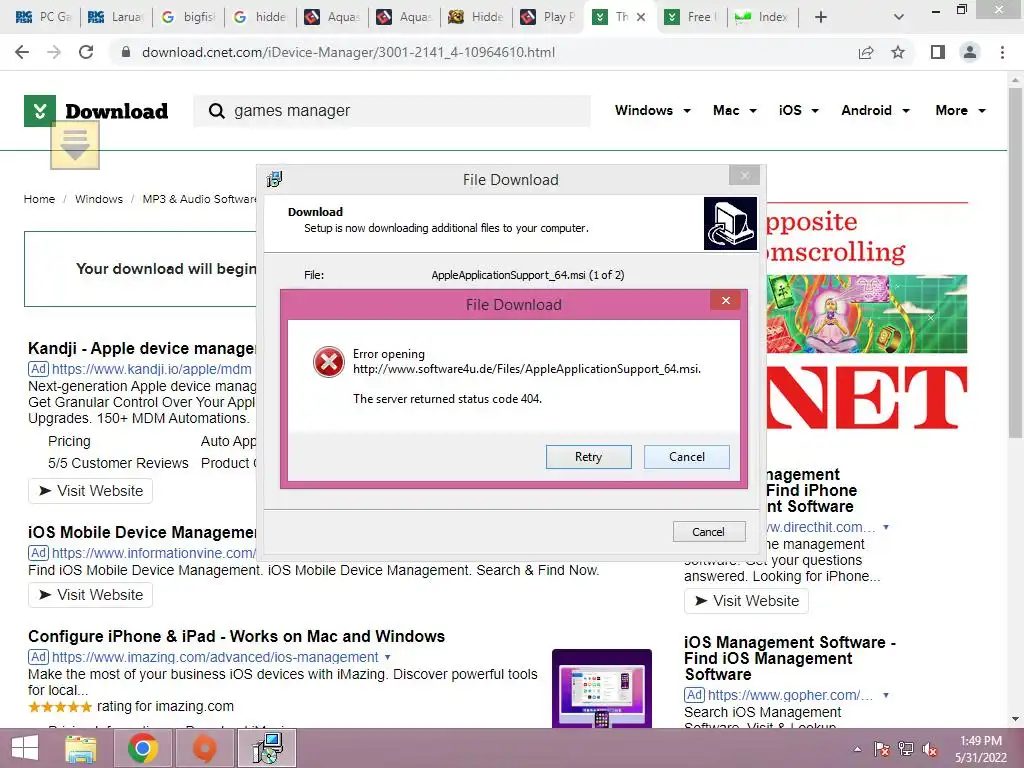Click the muted volume tray icon

click(930, 749)
